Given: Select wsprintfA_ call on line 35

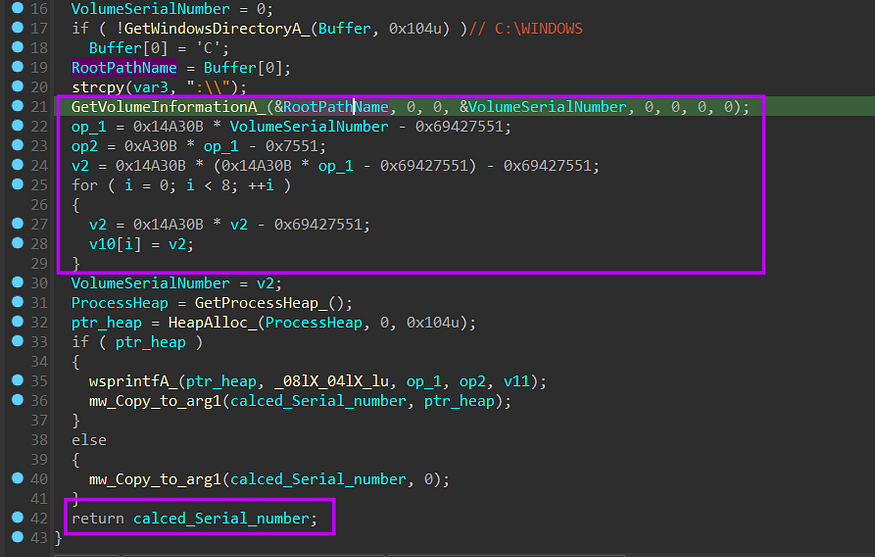Looking at the screenshot, I should point(133,381).
